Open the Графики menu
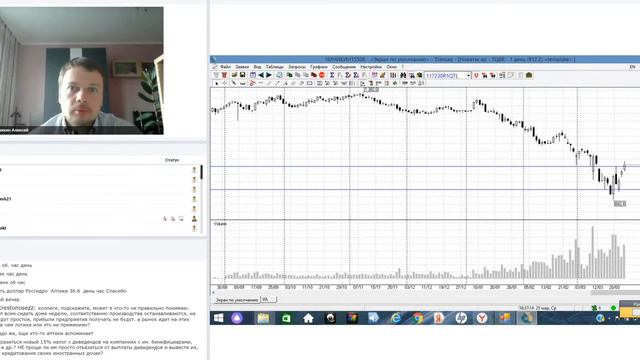The width and height of the screenshot is (640, 360). click(x=318, y=67)
